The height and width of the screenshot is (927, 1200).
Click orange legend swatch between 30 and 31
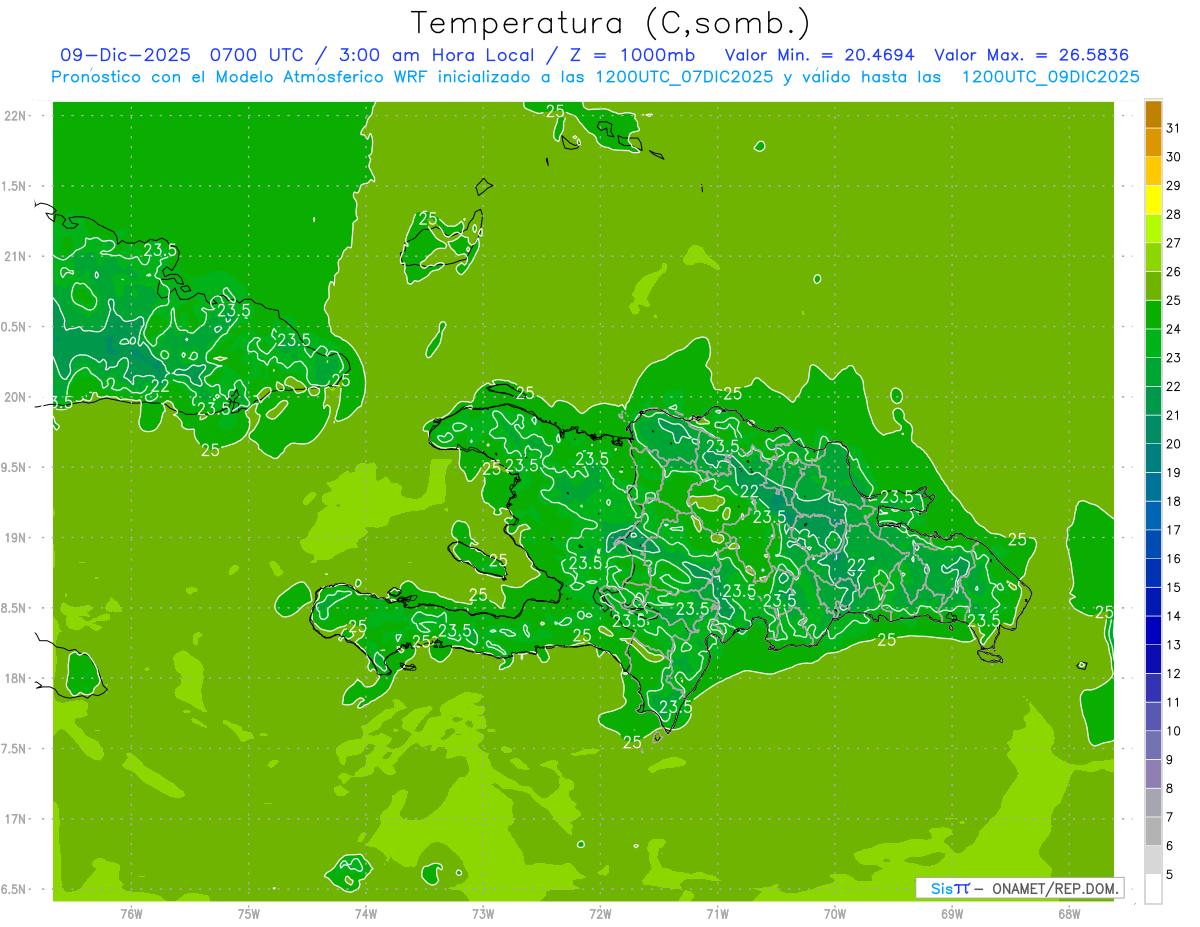tap(1153, 142)
